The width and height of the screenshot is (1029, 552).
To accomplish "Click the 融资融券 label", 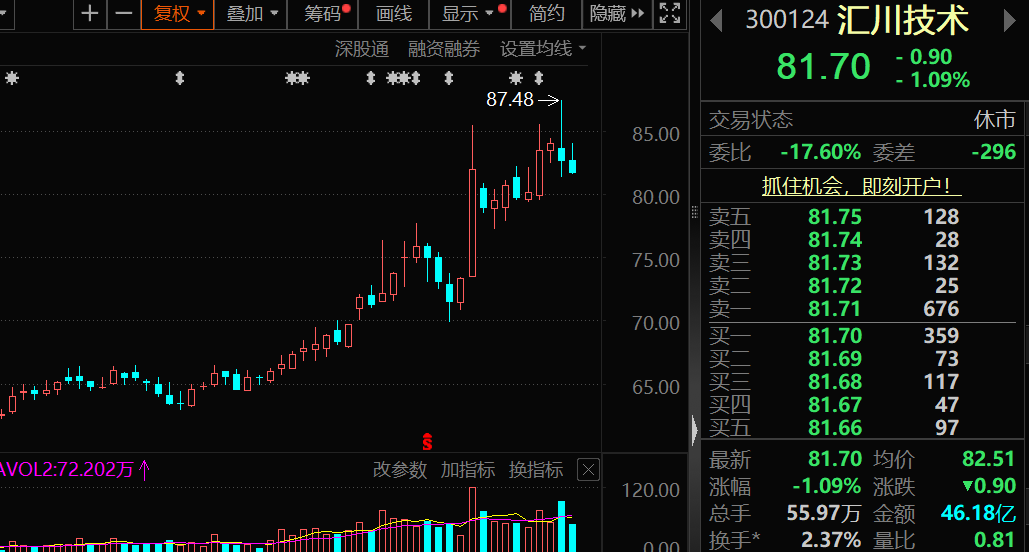I will (x=444, y=49).
